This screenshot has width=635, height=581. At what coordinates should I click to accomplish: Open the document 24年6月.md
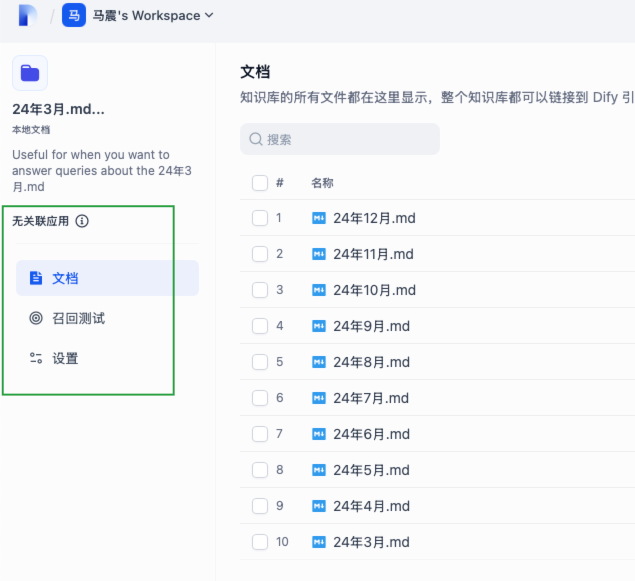click(371, 434)
